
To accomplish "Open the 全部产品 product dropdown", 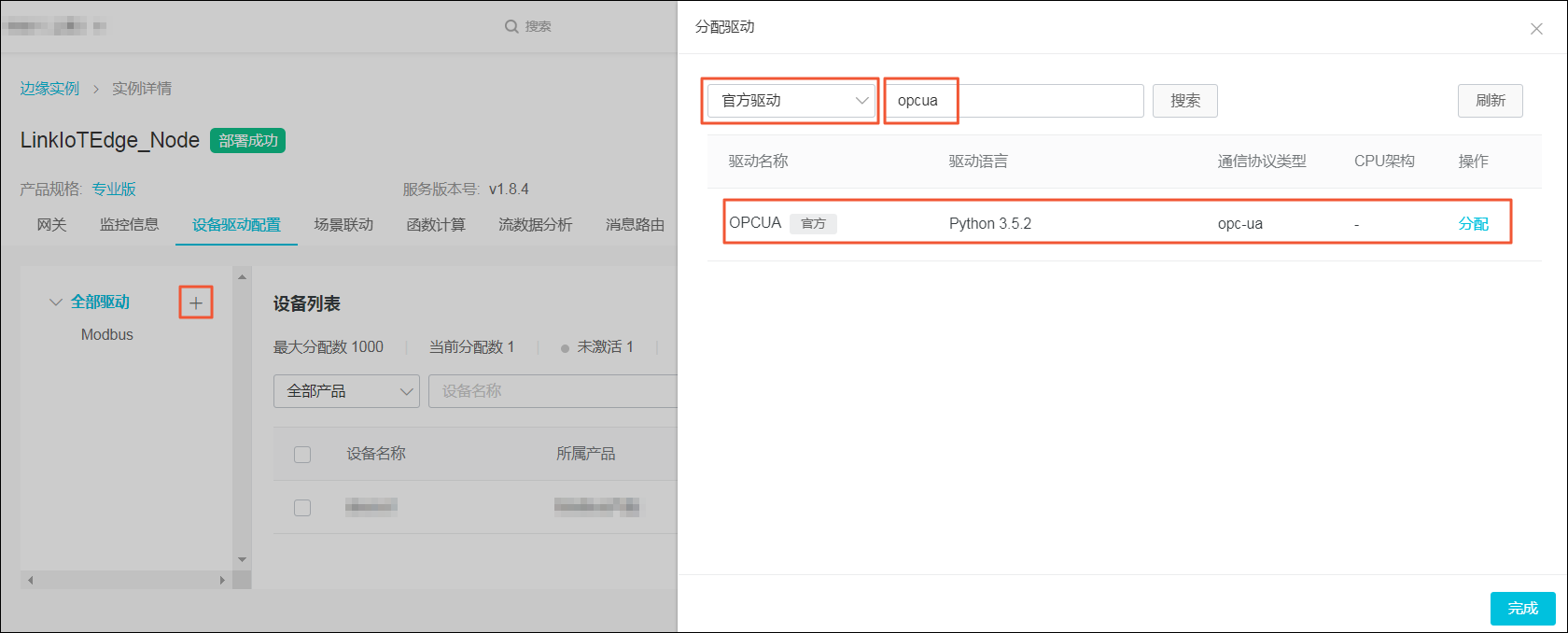I will (x=346, y=391).
